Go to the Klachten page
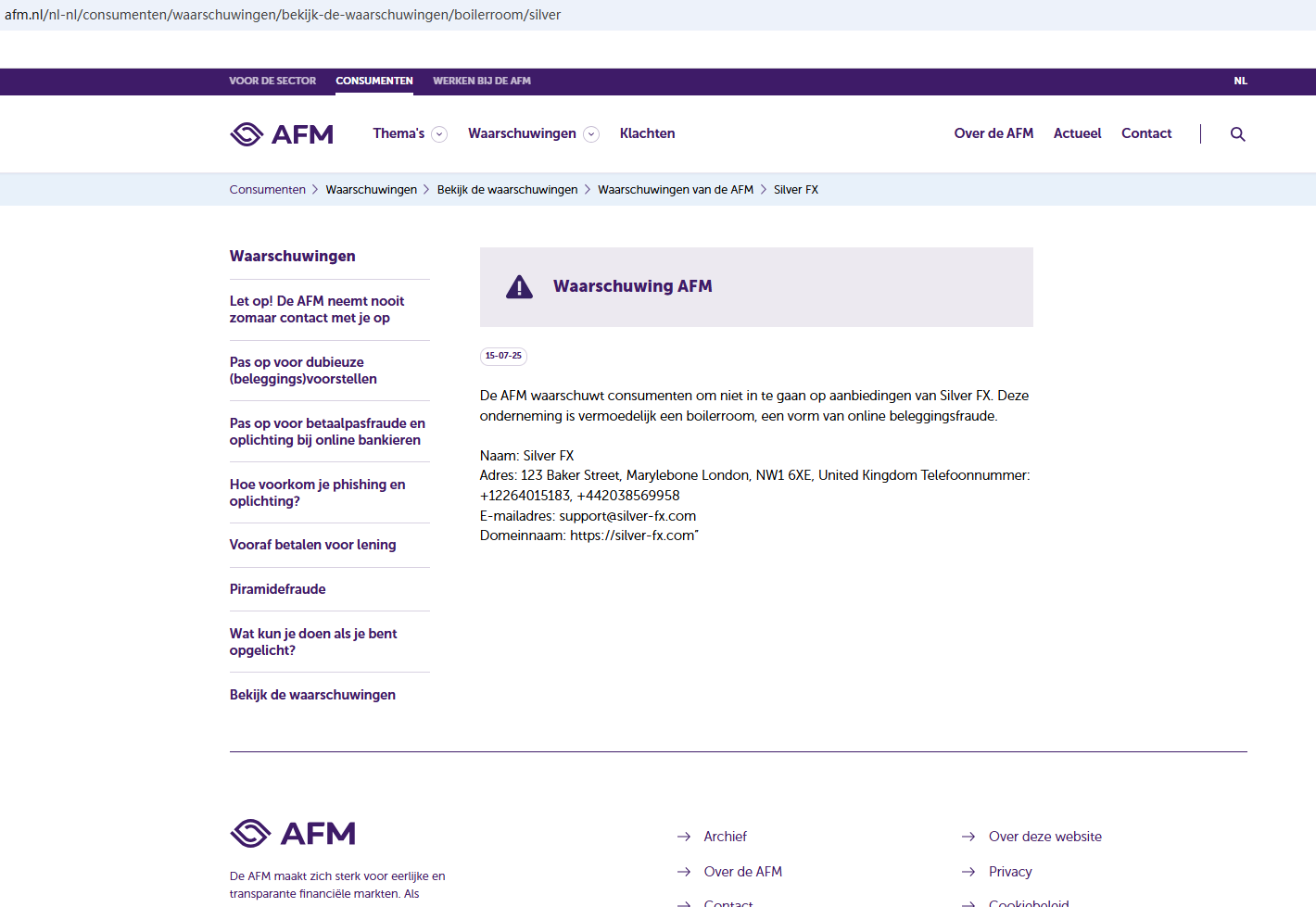 pos(647,133)
